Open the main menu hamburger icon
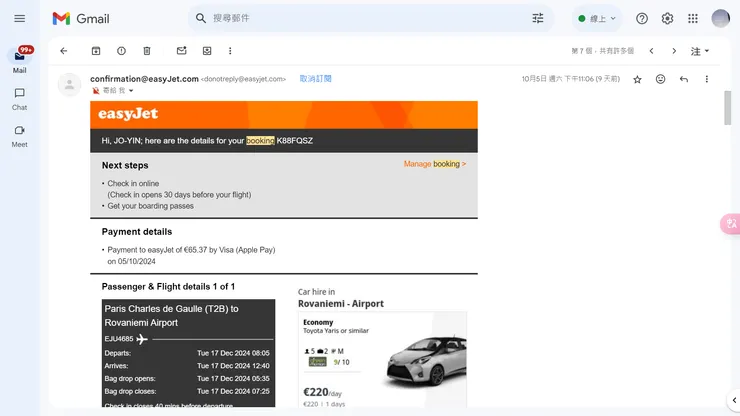 point(19,18)
